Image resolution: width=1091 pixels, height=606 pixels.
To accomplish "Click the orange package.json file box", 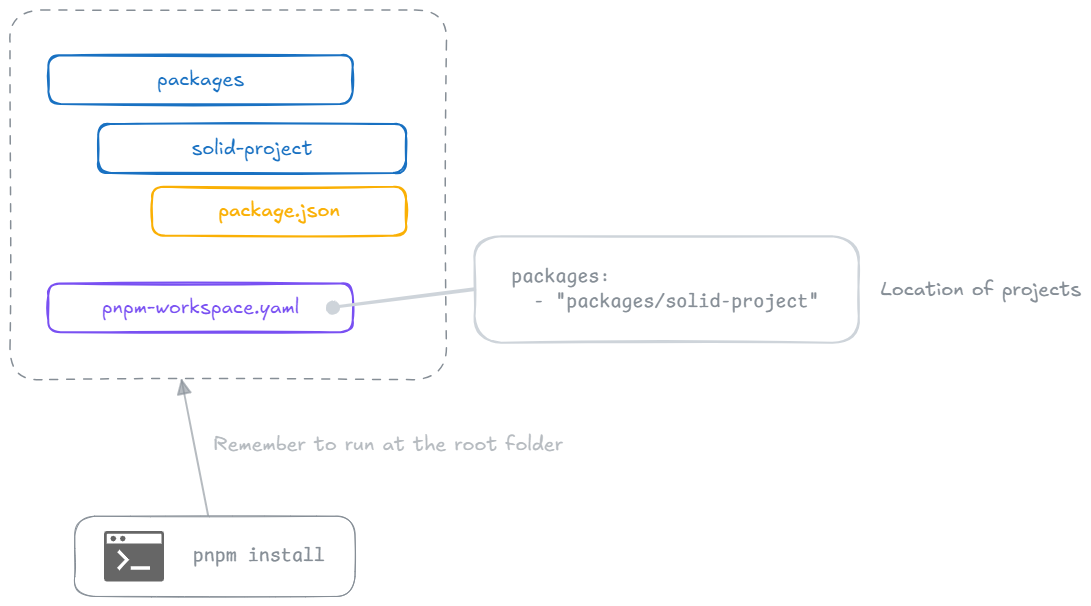I will pyautogui.click(x=279, y=211).
